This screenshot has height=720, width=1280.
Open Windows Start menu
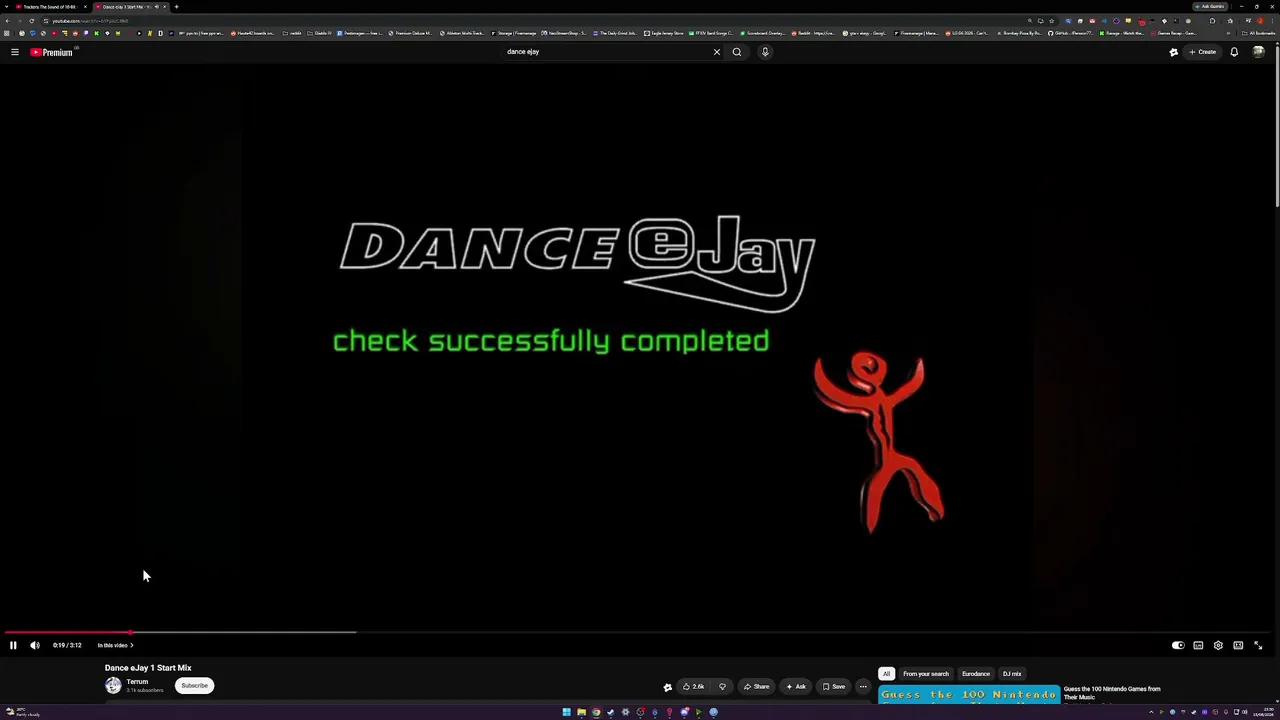pyautogui.click(x=566, y=712)
